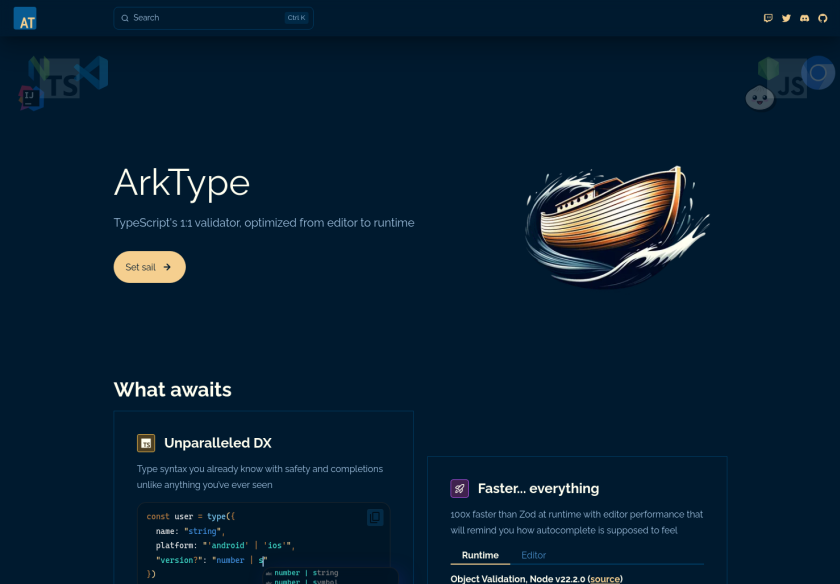This screenshot has height=584, width=840.
Task: Click the ark boat illustration
Action: pos(618,227)
